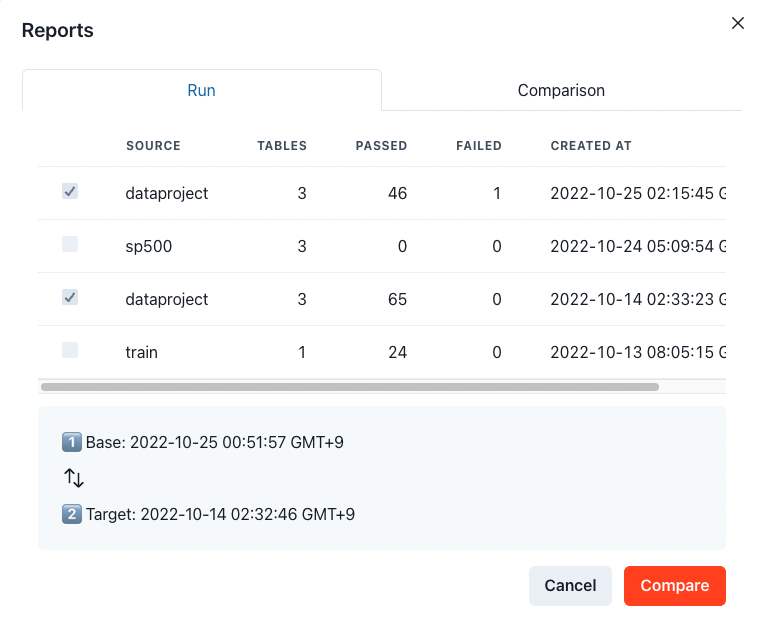
Task: Click the orange Compare button
Action: click(x=675, y=586)
